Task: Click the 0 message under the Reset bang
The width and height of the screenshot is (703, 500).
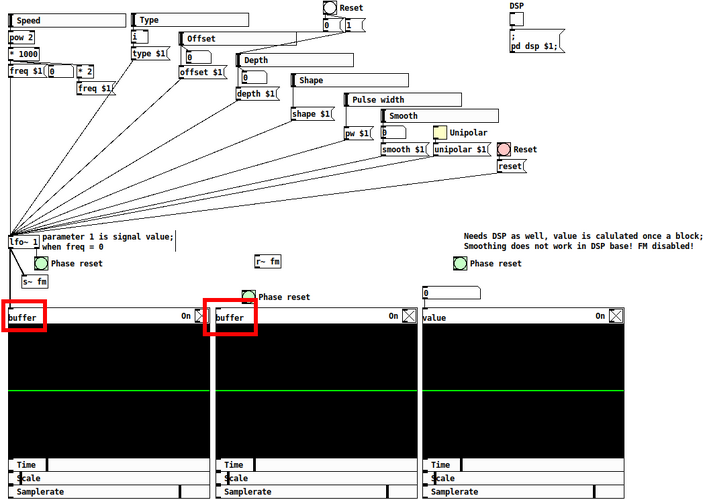Action: (333, 25)
